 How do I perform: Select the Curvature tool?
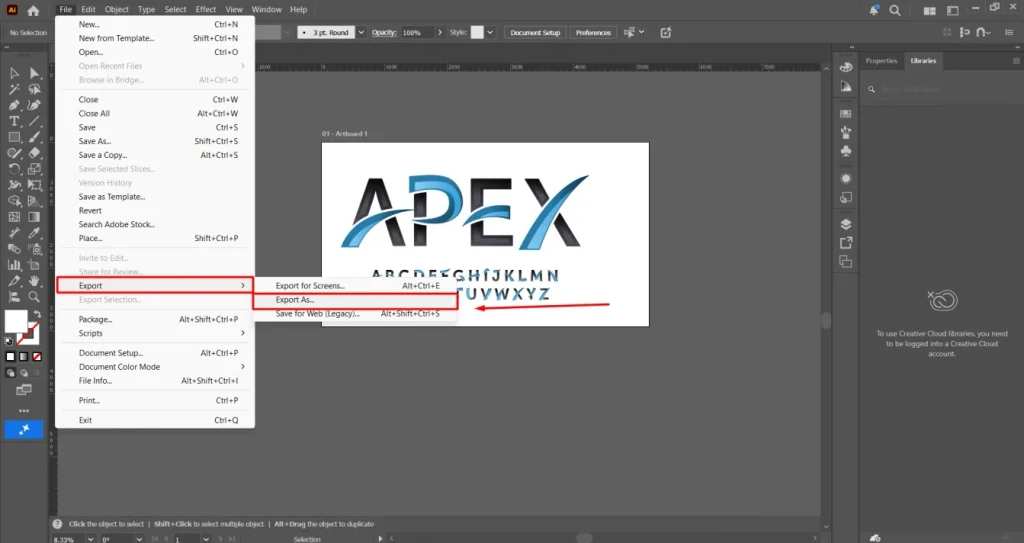(x=35, y=105)
